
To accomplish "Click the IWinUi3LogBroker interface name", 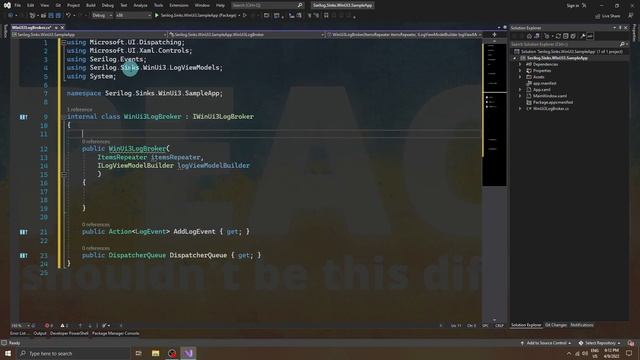I will [223, 117].
